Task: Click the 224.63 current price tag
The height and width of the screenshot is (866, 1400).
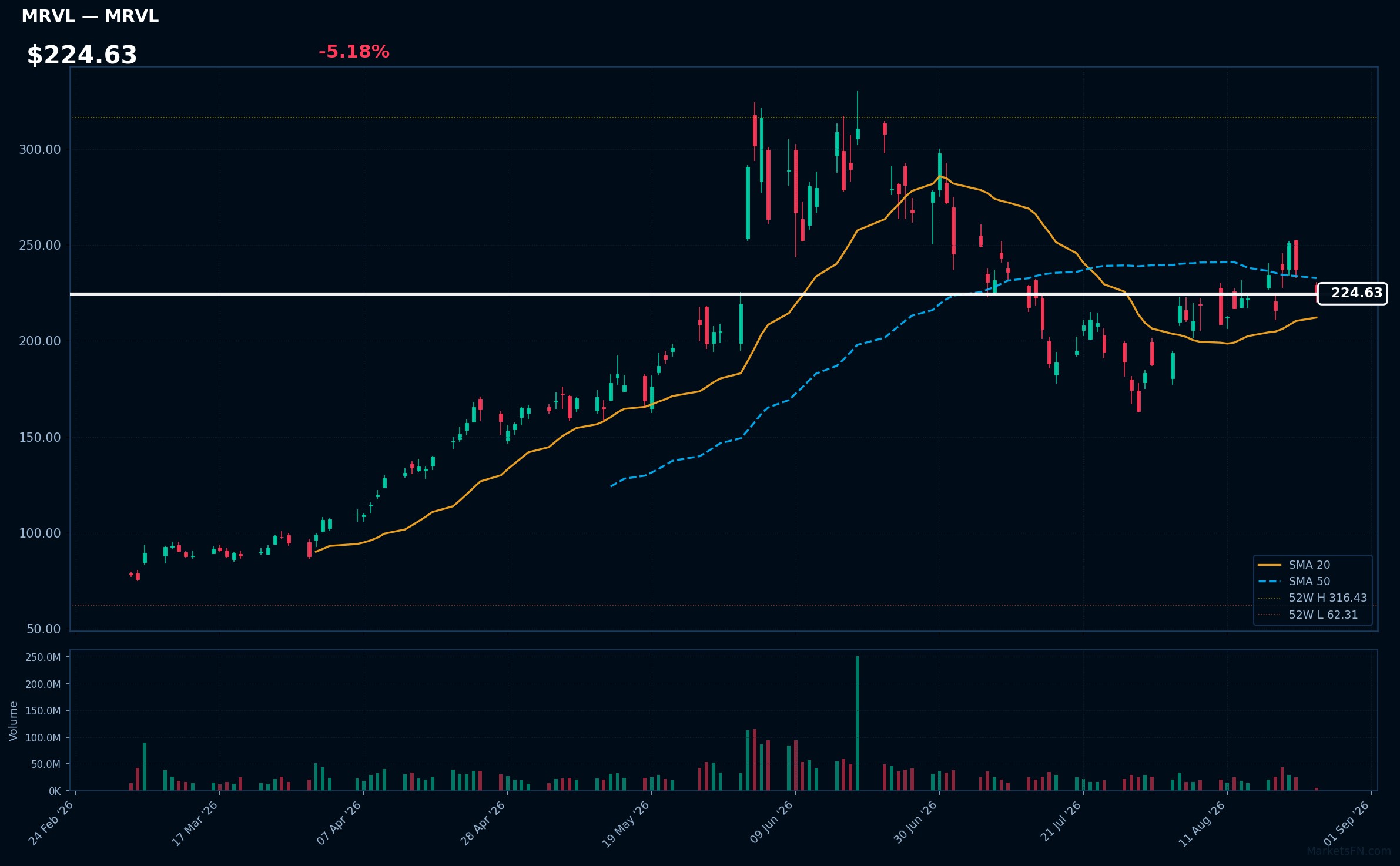Action: [1352, 293]
